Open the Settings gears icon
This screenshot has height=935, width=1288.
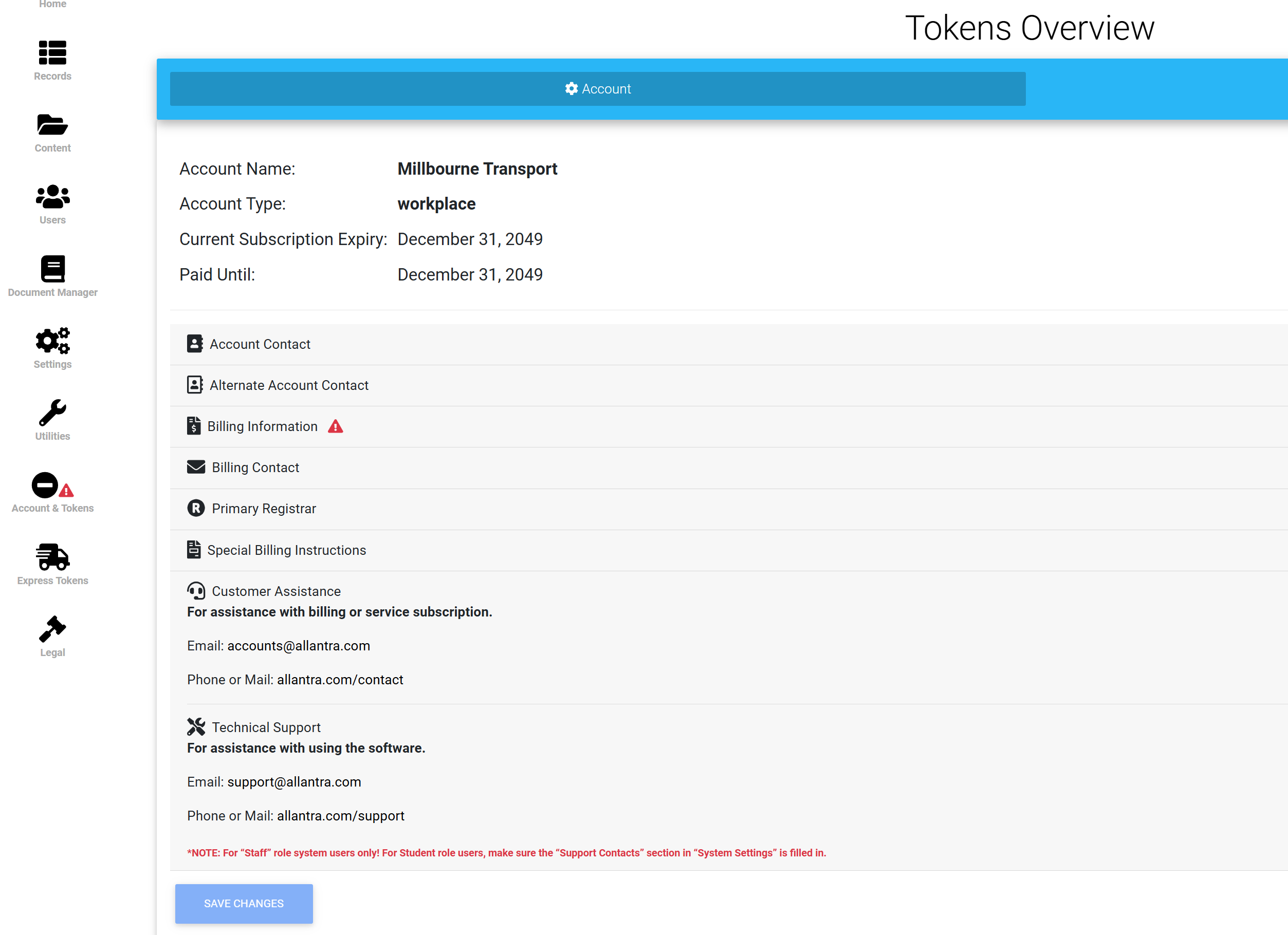pyautogui.click(x=52, y=341)
